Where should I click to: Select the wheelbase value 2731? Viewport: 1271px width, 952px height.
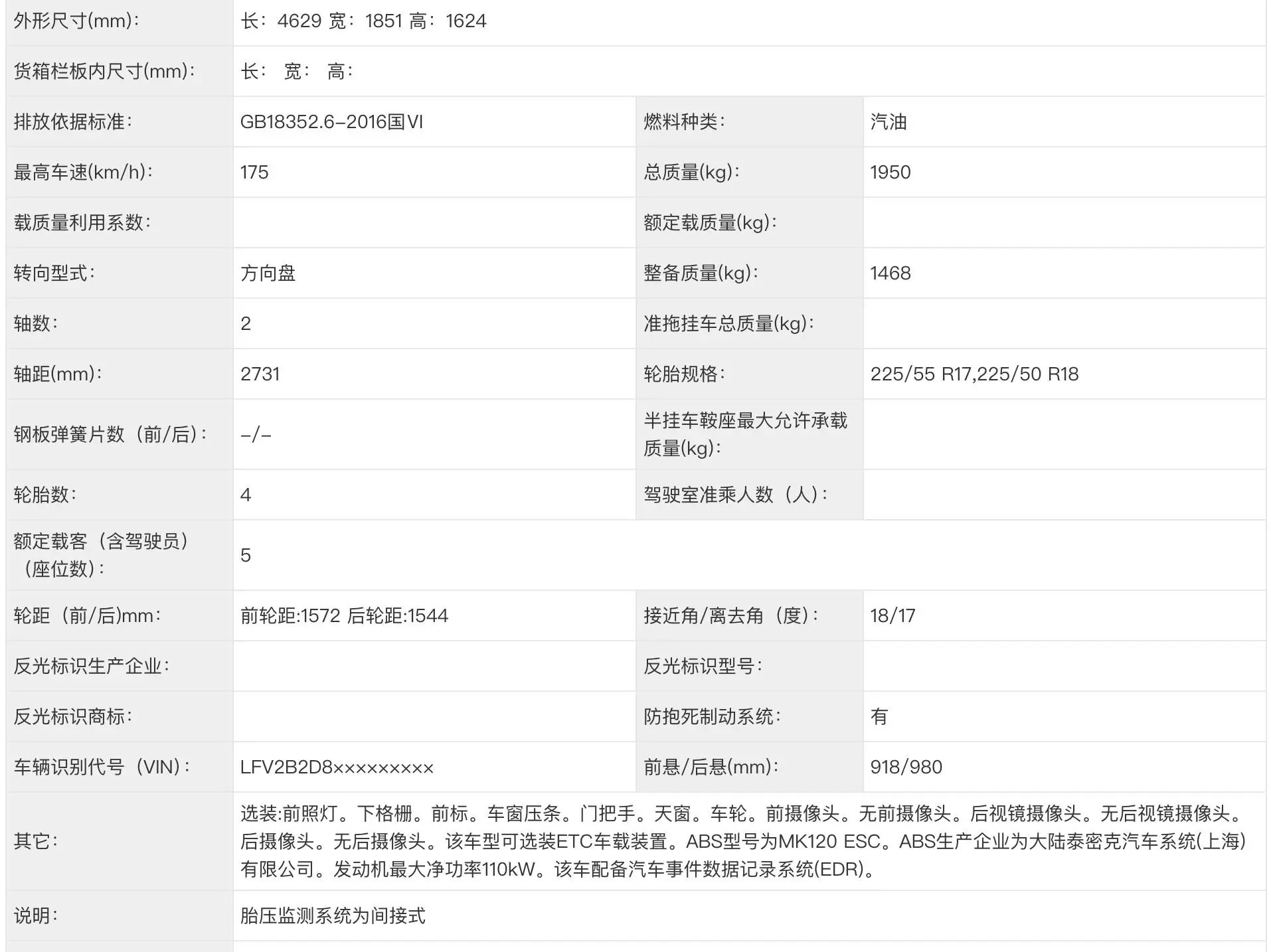tap(260, 374)
